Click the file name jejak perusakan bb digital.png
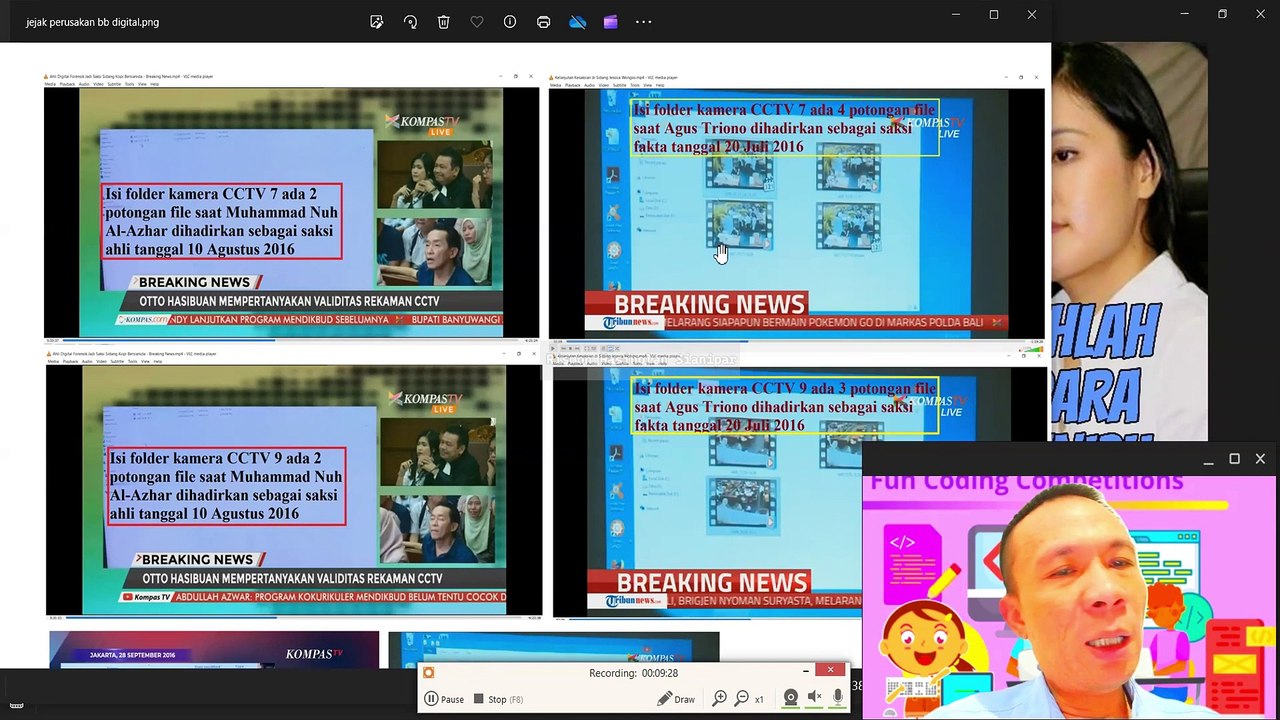This screenshot has width=1280, height=720. 92,22
